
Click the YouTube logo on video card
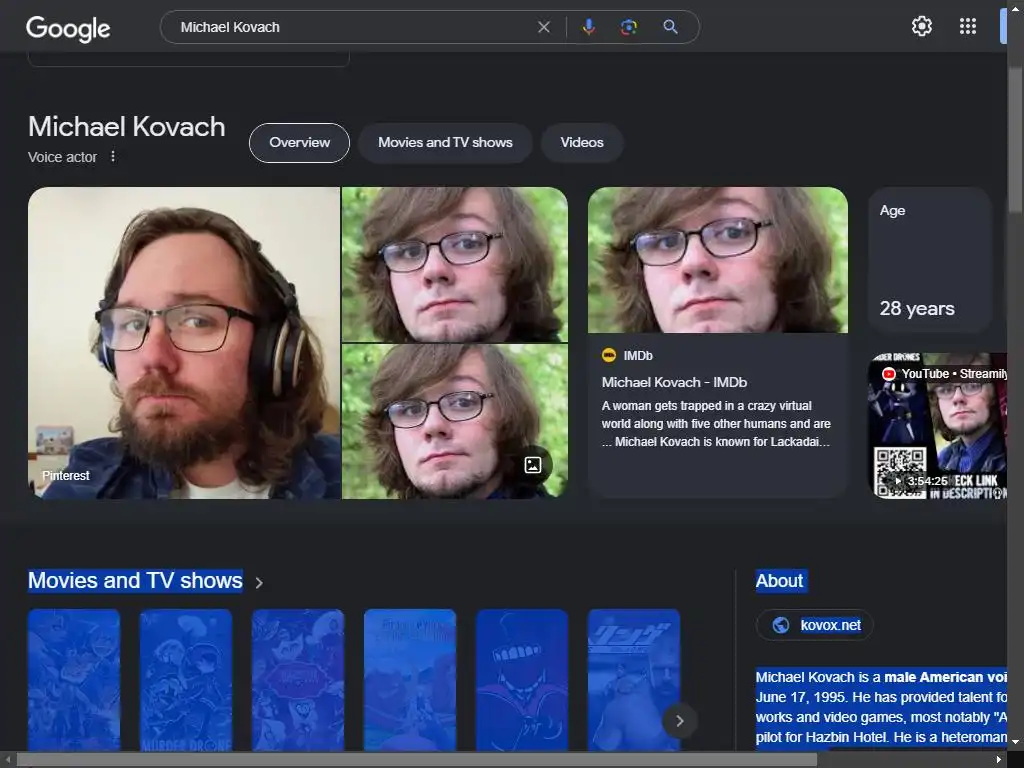point(889,374)
